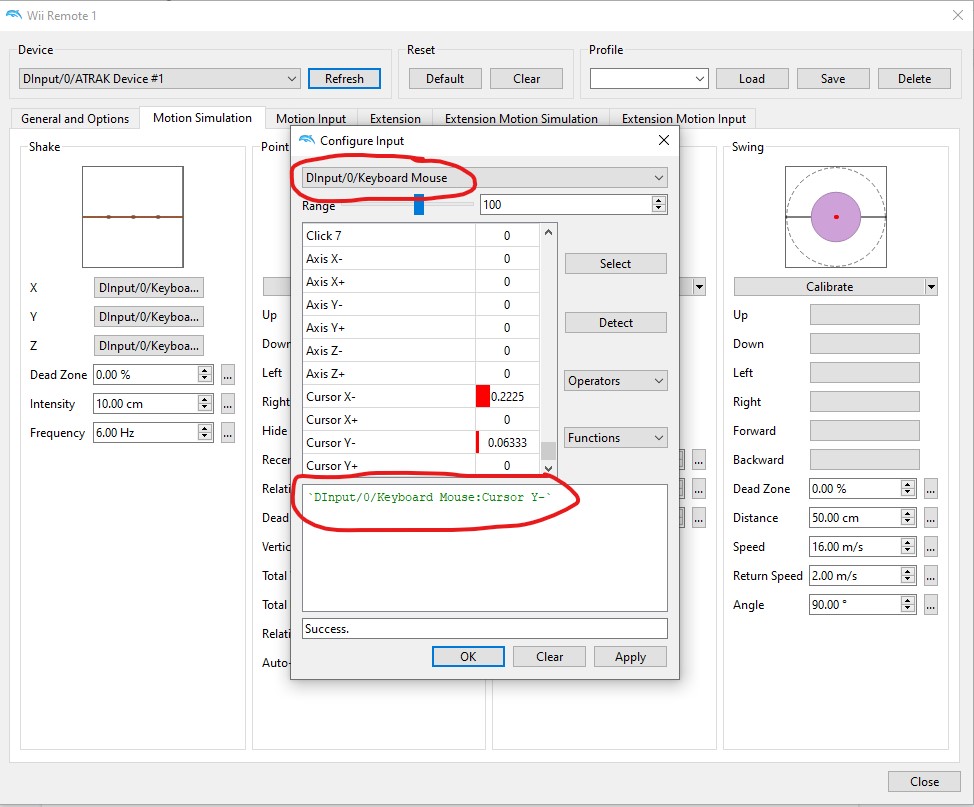
Task: Open the Profile combo box
Action: click(x=649, y=79)
